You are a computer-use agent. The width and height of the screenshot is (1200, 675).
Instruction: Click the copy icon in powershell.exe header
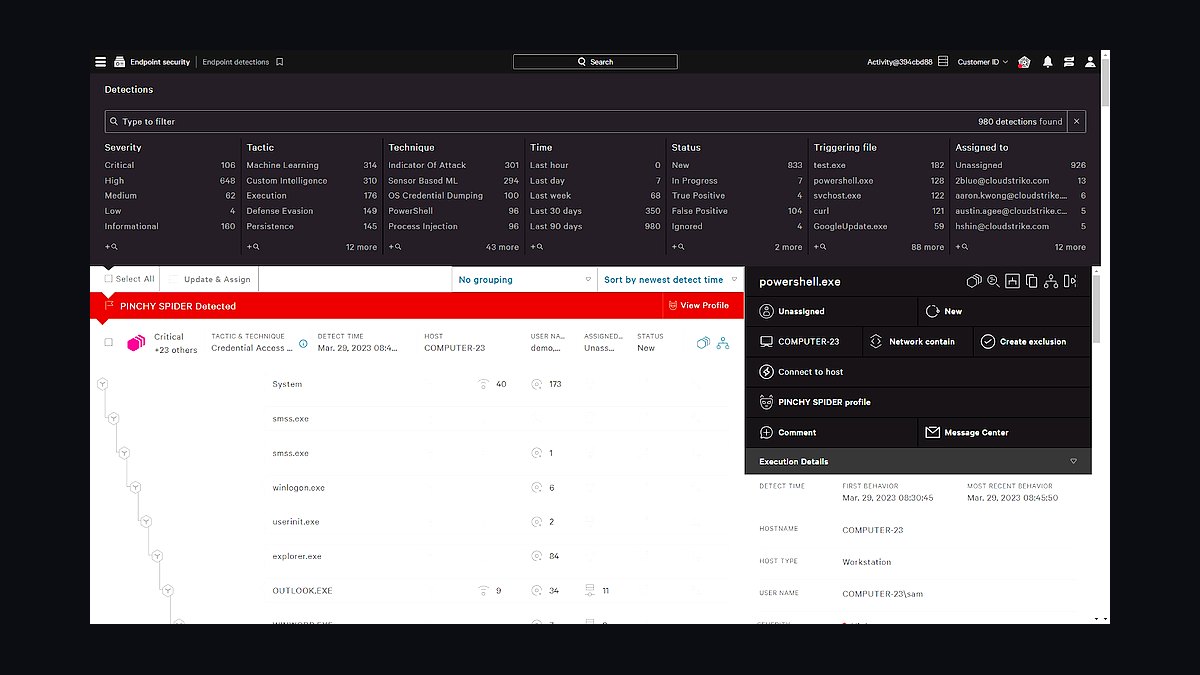pos(1031,282)
